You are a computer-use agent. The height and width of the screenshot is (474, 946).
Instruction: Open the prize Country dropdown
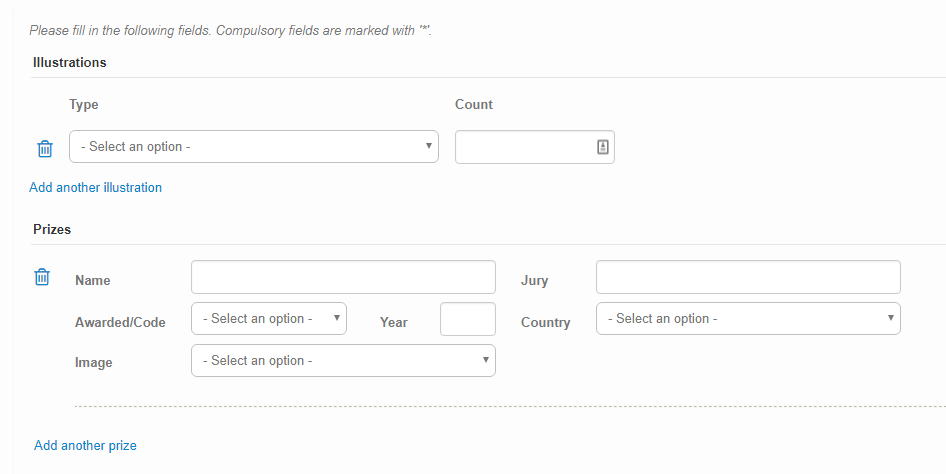coord(748,318)
